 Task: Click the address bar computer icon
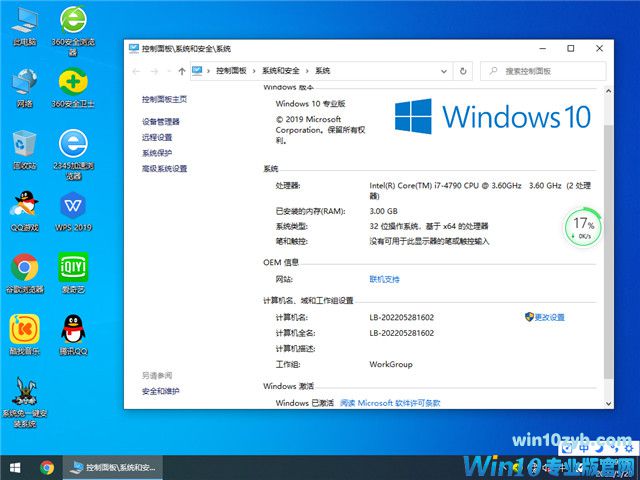pos(197,71)
